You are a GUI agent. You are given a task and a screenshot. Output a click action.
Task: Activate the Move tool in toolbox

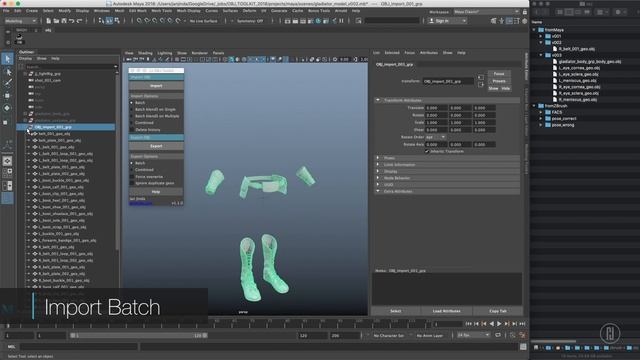click(x=7, y=96)
